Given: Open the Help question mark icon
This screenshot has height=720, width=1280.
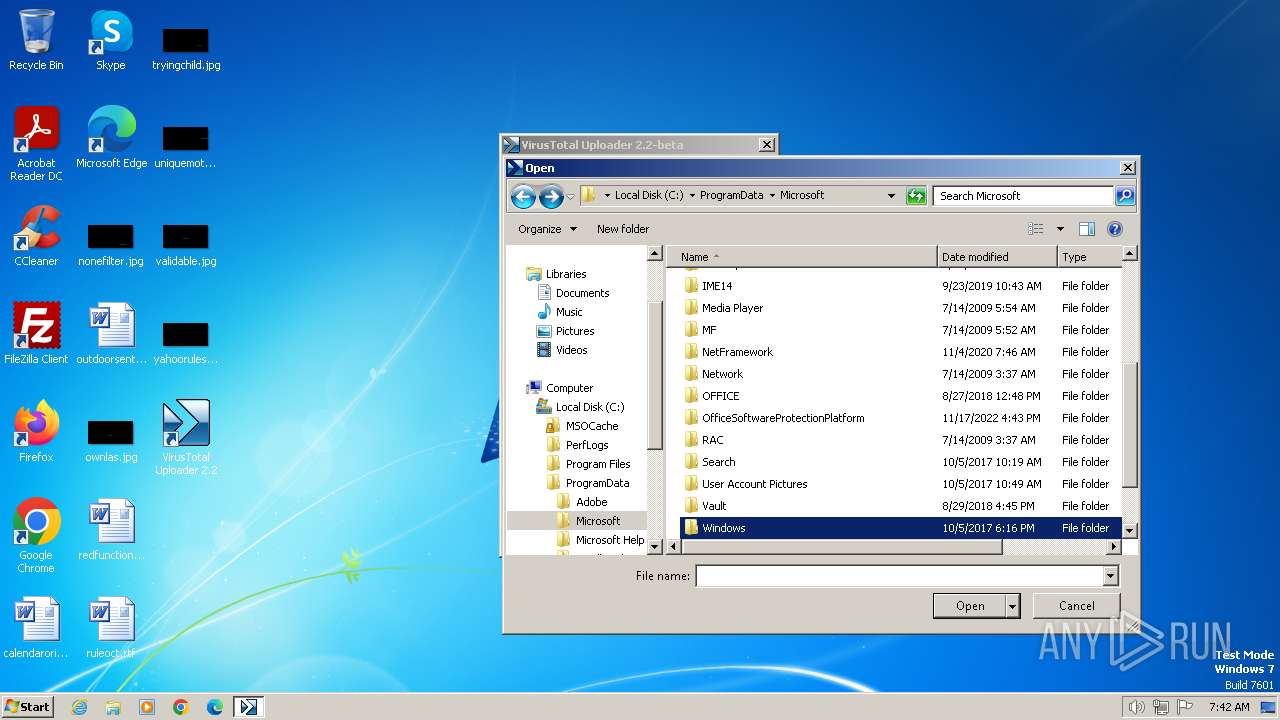Looking at the screenshot, I should 1115,229.
